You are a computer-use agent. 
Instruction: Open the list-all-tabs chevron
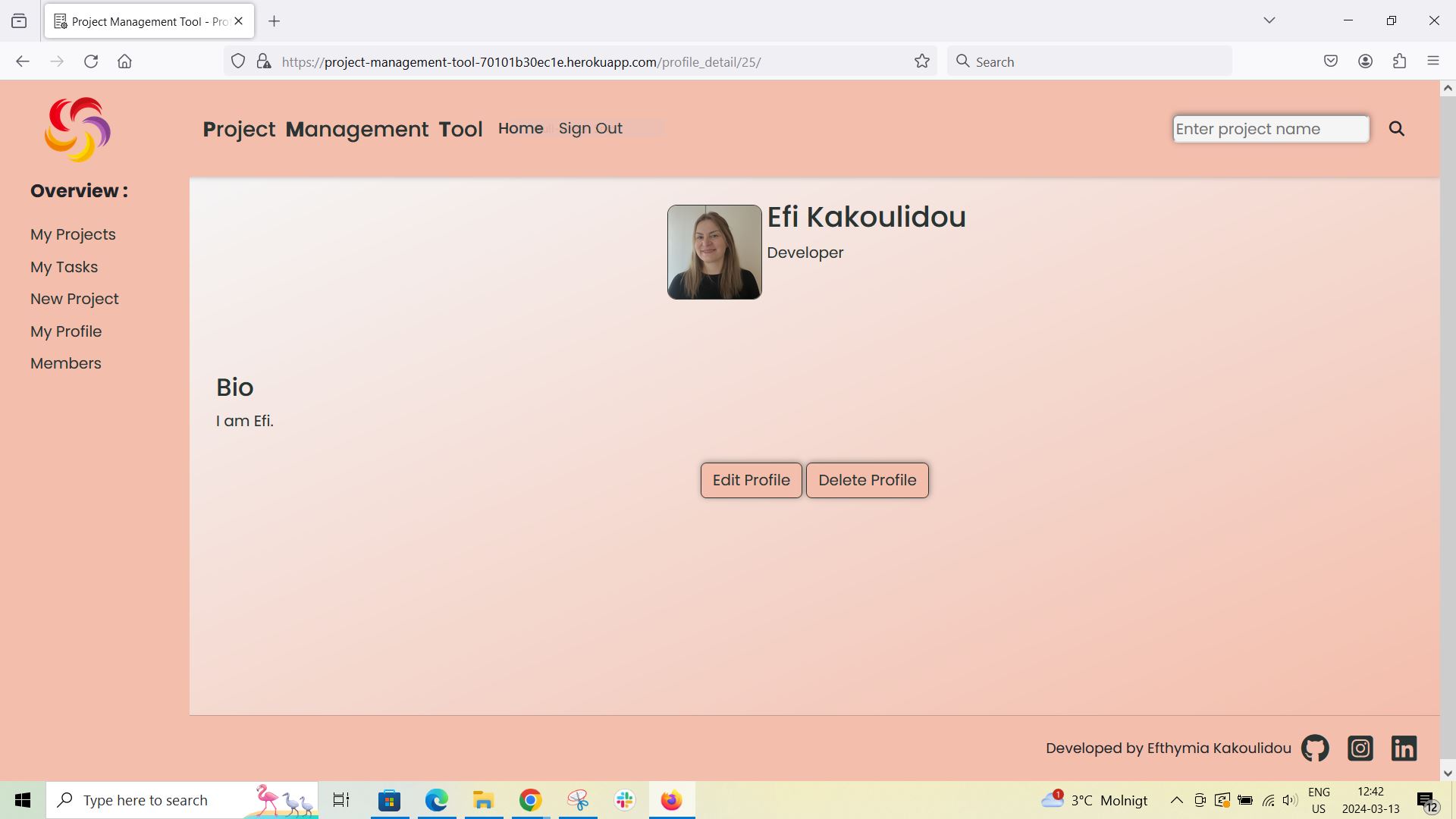(1269, 20)
